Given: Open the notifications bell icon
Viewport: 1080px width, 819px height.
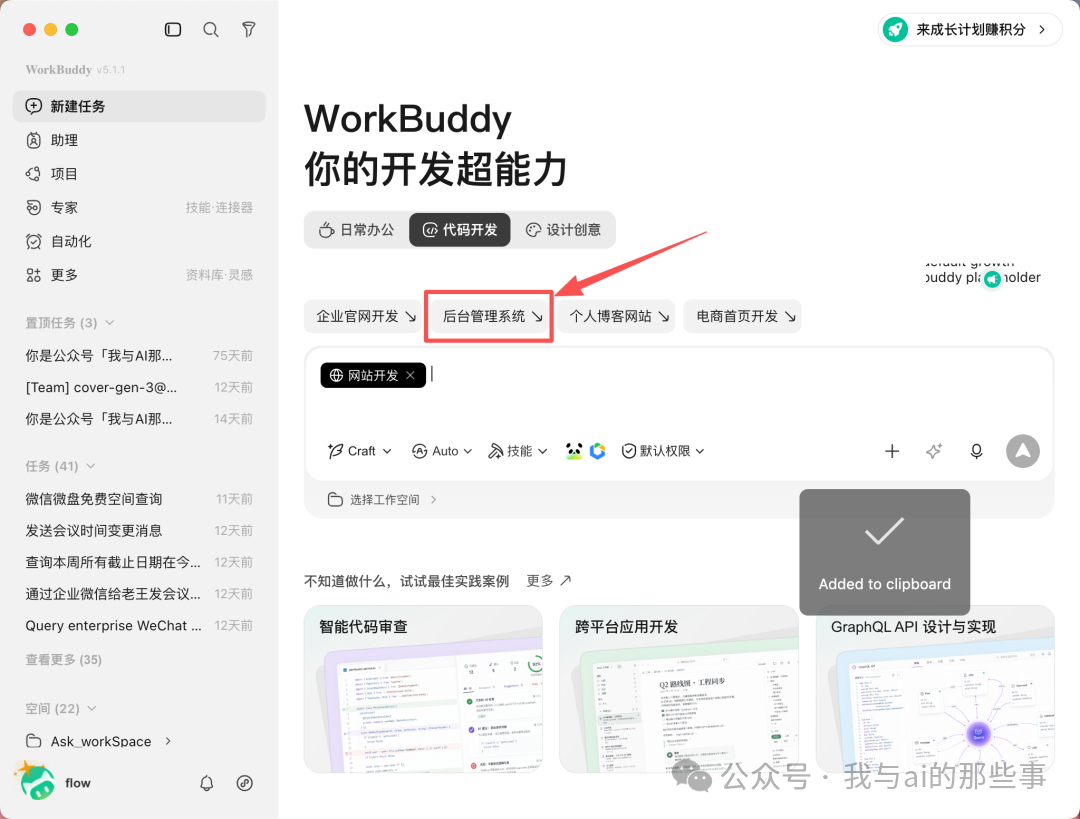Looking at the screenshot, I should pos(207,783).
